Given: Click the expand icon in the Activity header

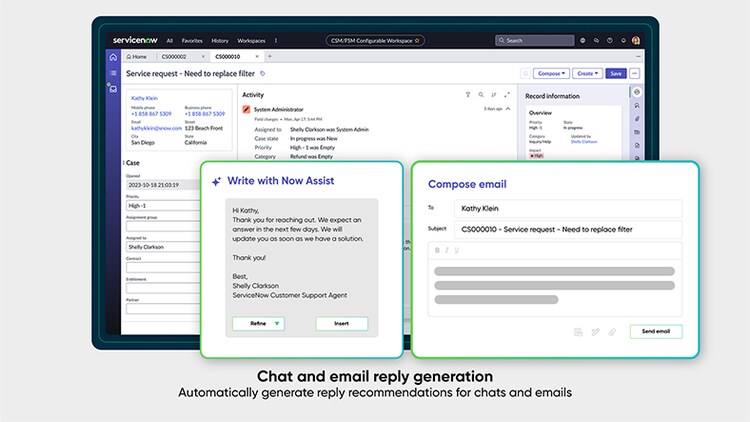Looking at the screenshot, I should tap(507, 95).
